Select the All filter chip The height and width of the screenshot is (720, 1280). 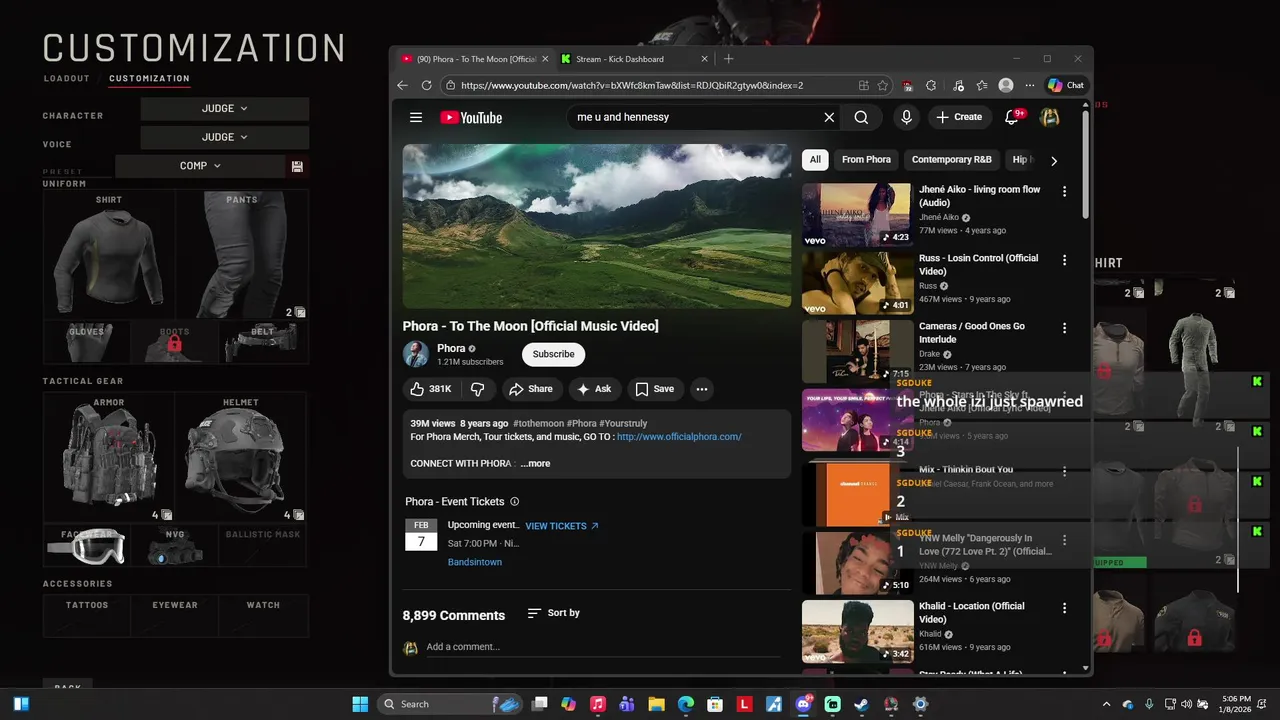point(815,160)
